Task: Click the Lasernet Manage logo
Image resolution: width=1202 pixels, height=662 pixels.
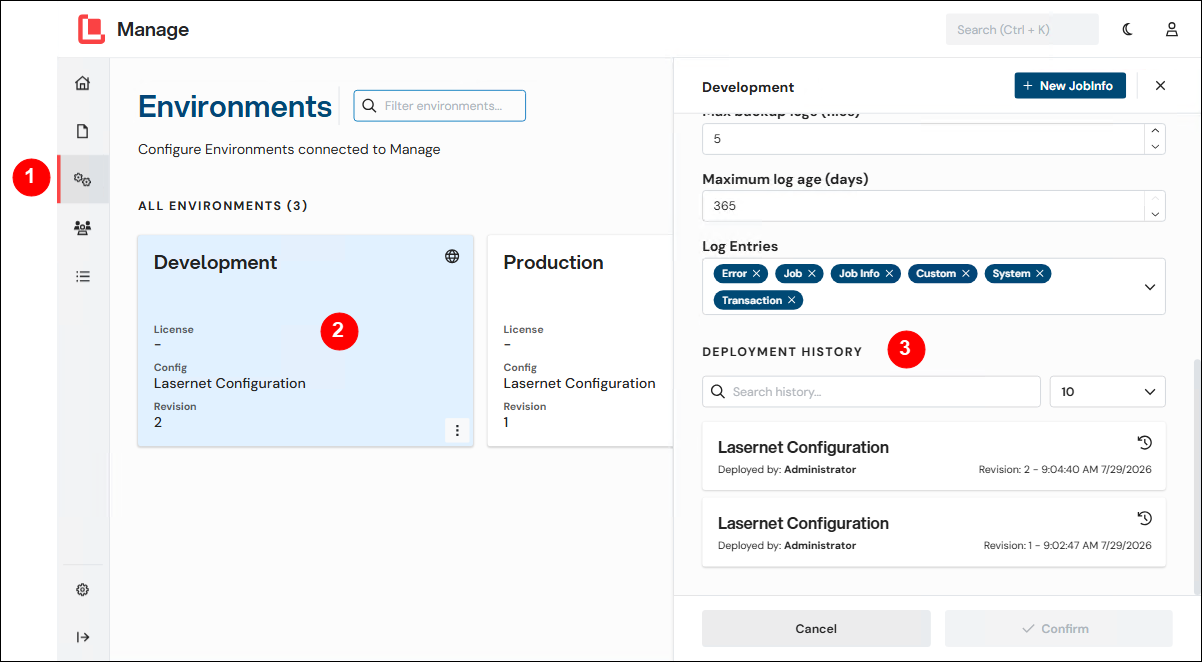Action: pyautogui.click(x=92, y=29)
